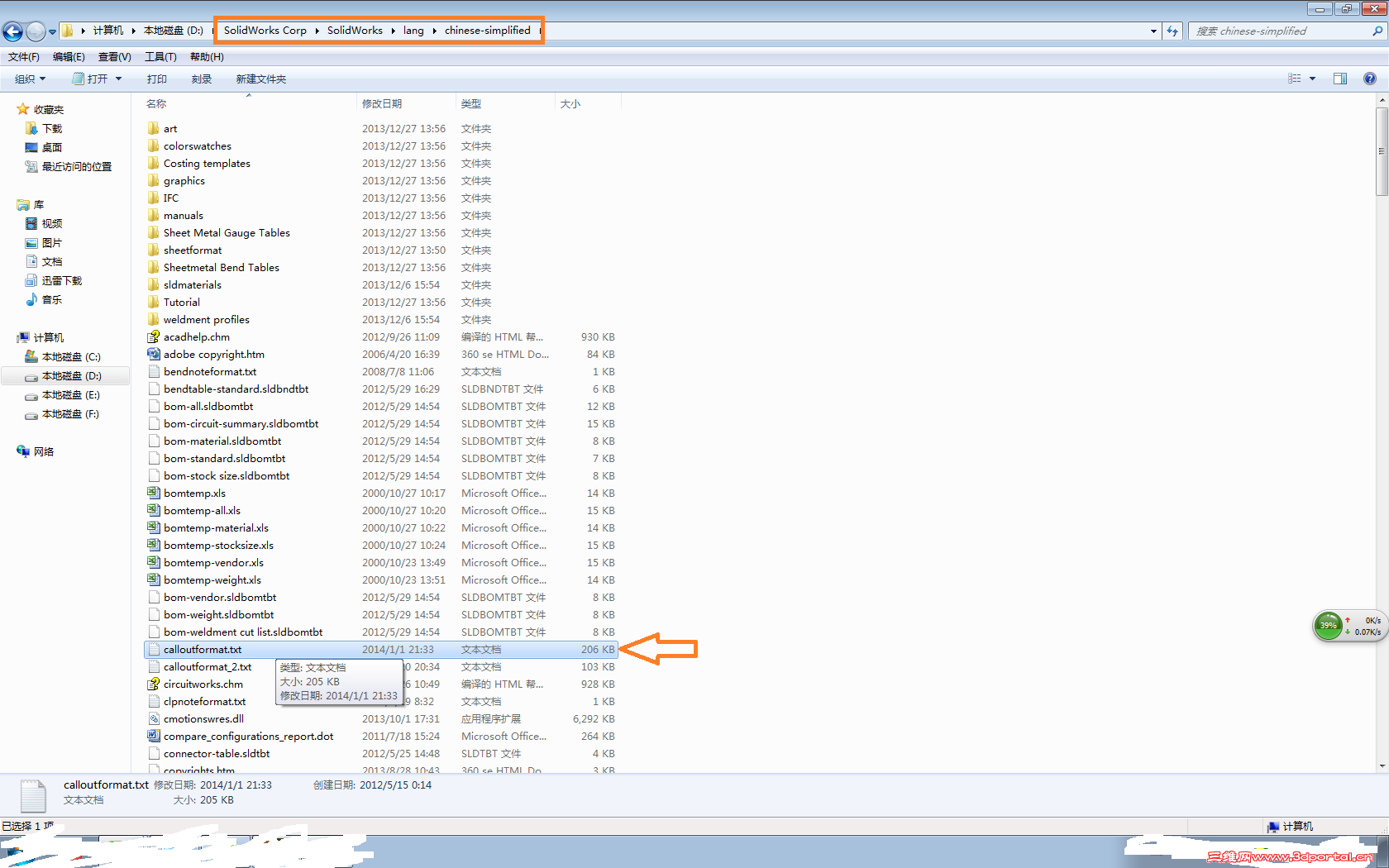Screen dimensions: 1389x868
Task: Expand the address bar history dropdown
Action: (1153, 31)
